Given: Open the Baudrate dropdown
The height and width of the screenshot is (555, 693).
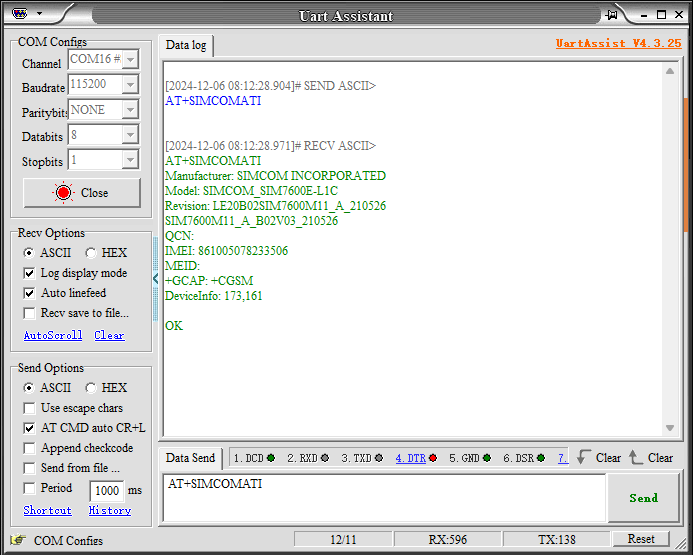Looking at the screenshot, I should point(130,86).
